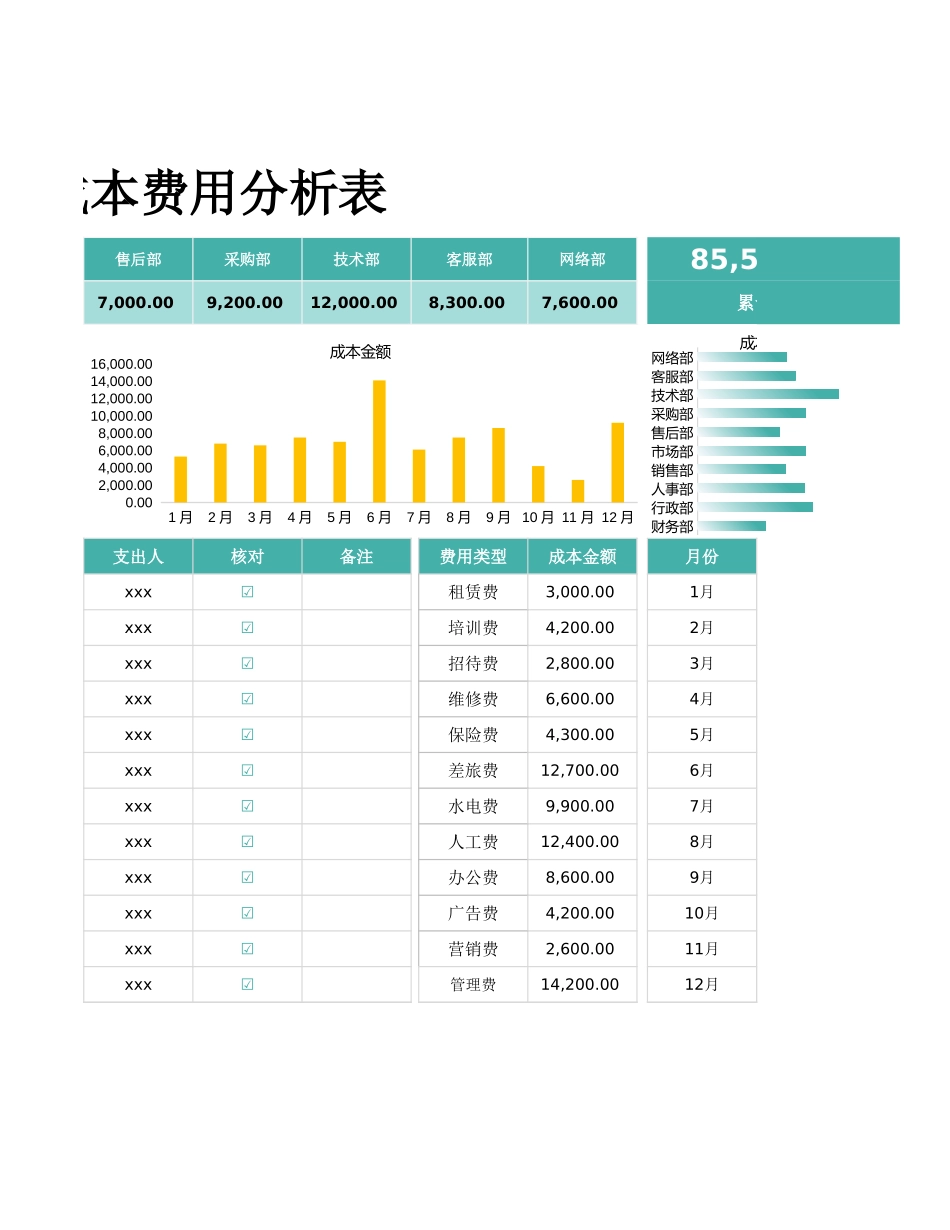Screen dimensions: 950x1230
Task: Select the 月份 column header
Action: 701,556
